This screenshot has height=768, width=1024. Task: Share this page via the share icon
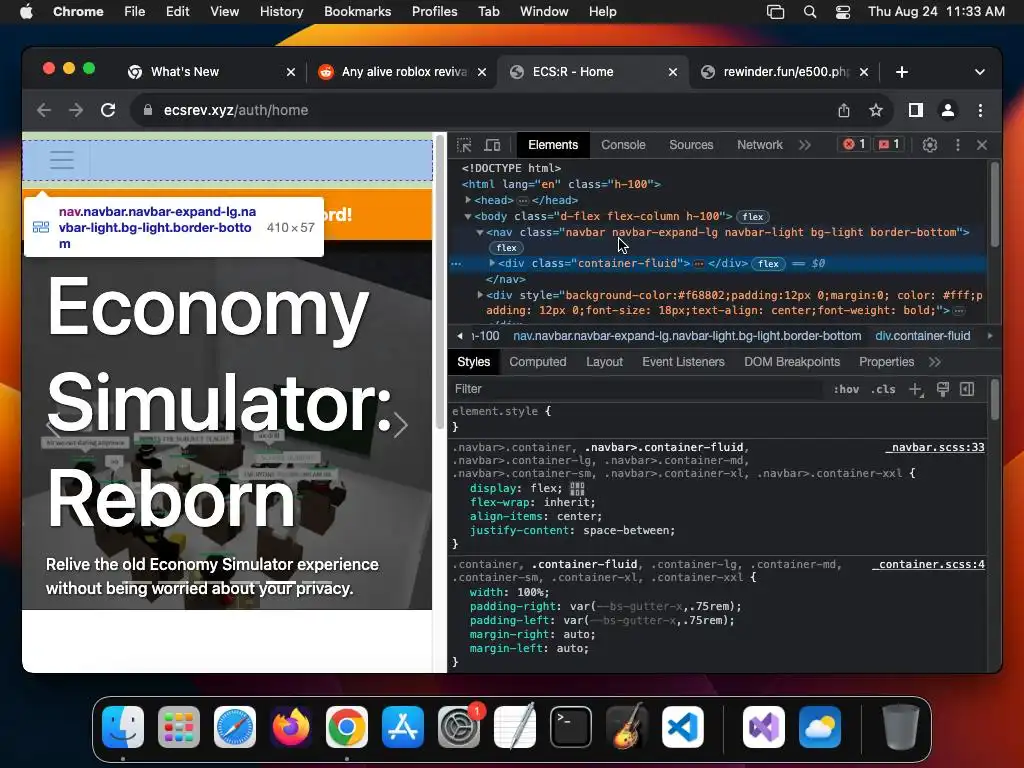pos(844,110)
